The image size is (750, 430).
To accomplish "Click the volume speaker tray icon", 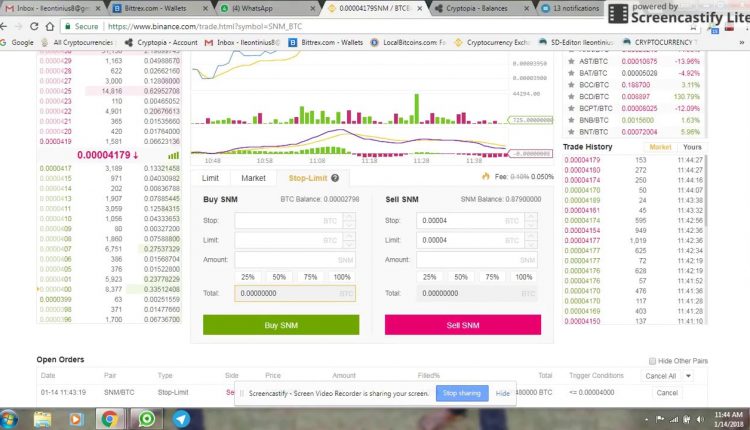I will pos(700,419).
